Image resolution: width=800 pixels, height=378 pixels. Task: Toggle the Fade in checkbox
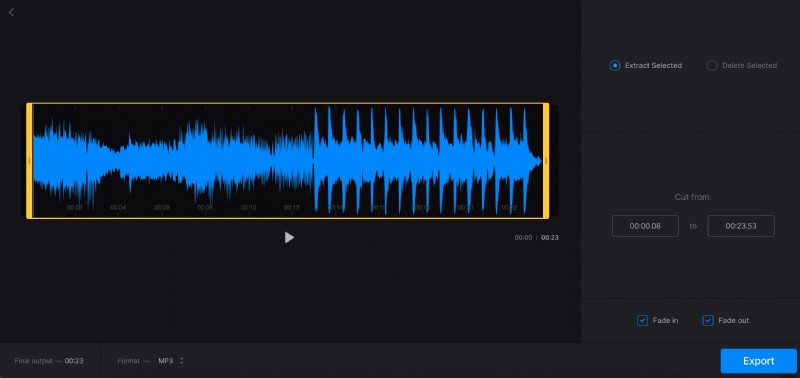(642, 320)
